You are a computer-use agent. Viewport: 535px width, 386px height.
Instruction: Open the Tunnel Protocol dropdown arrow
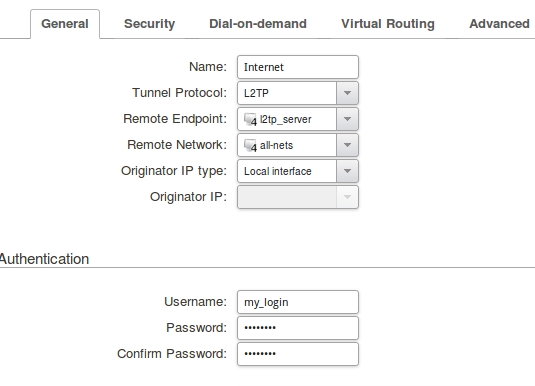click(347, 93)
